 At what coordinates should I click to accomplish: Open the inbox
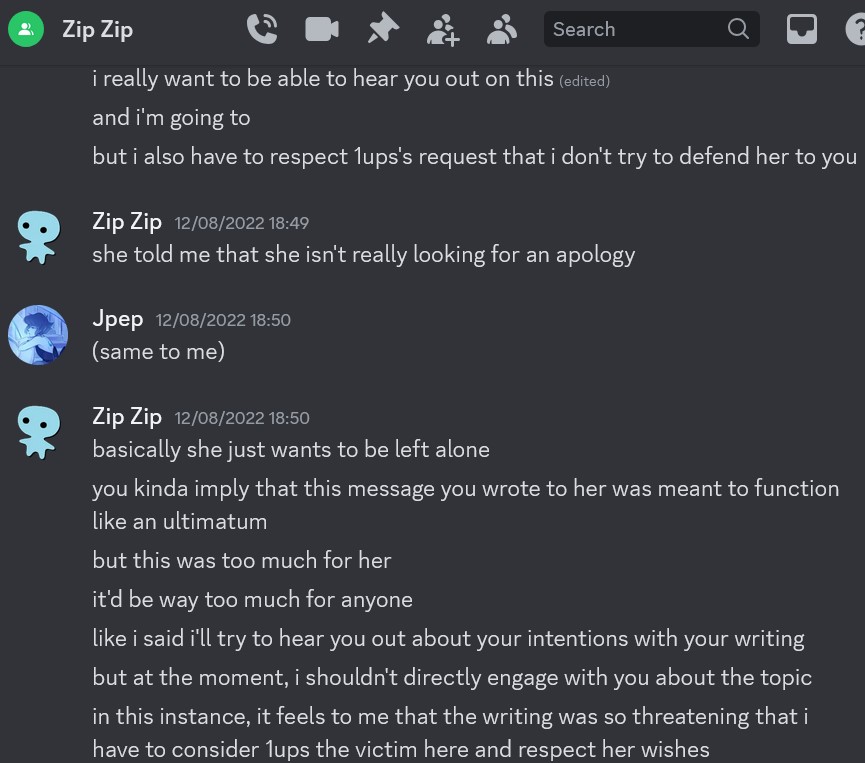click(802, 29)
